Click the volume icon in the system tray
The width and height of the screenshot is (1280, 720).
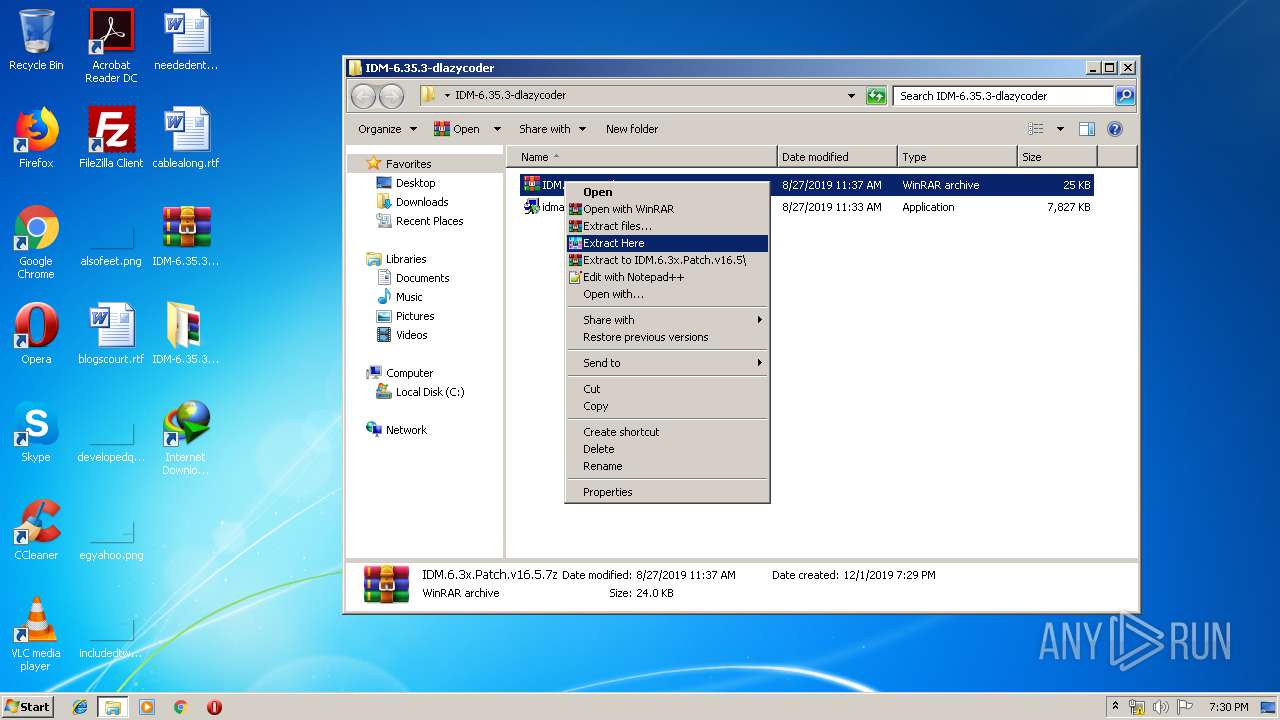point(1160,707)
